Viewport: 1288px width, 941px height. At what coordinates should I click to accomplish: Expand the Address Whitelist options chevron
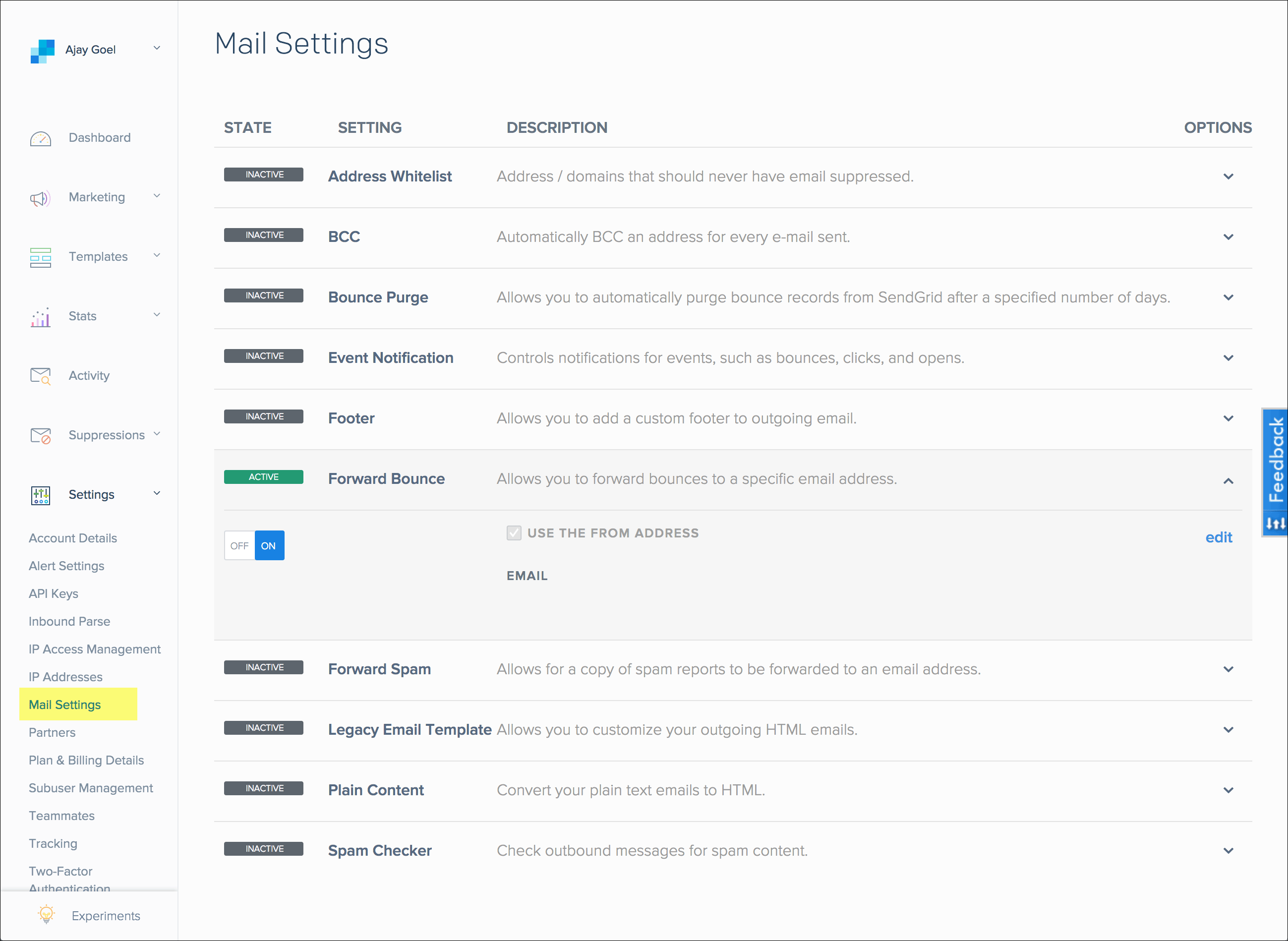point(1228,176)
